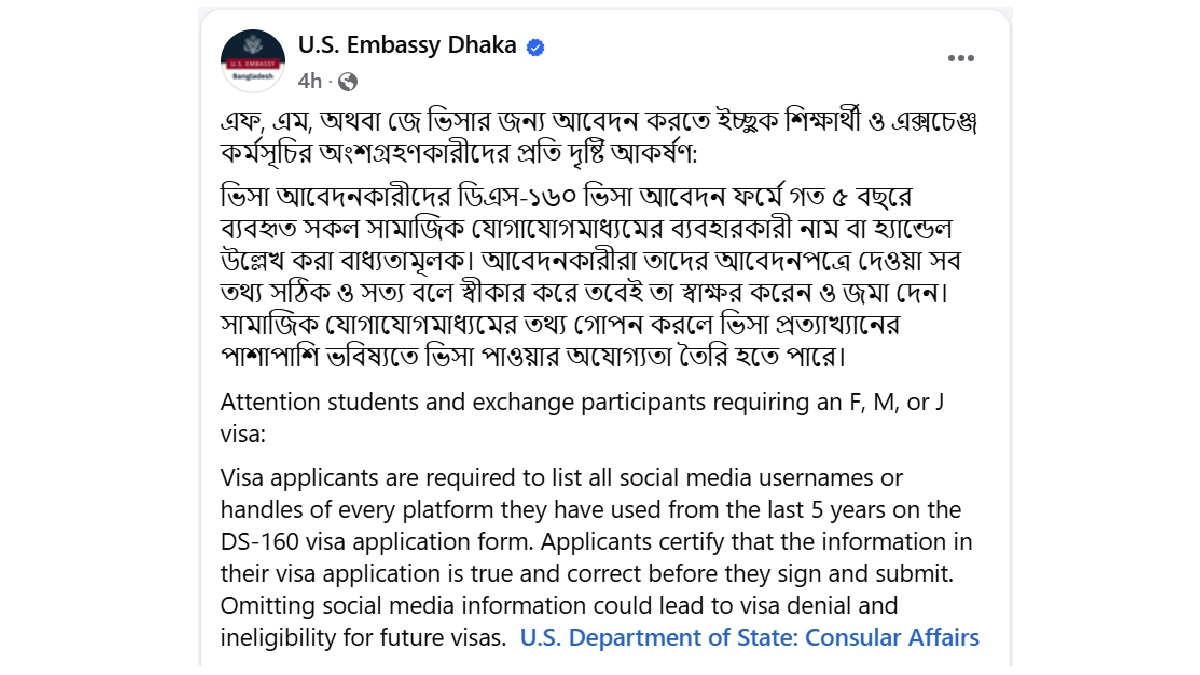Click the blue verified badge icon

536,47
